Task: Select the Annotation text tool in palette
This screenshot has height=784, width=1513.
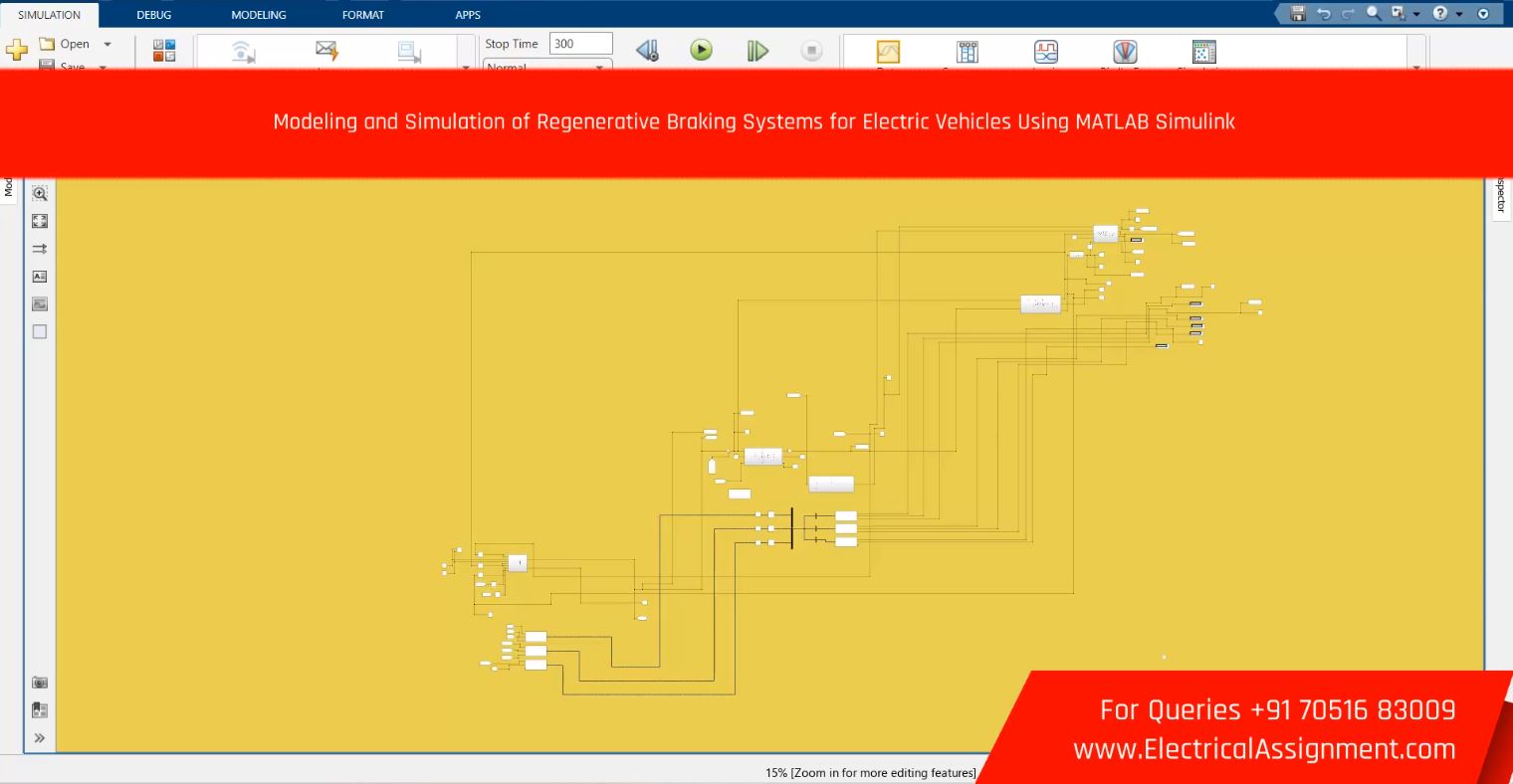Action: click(40, 277)
